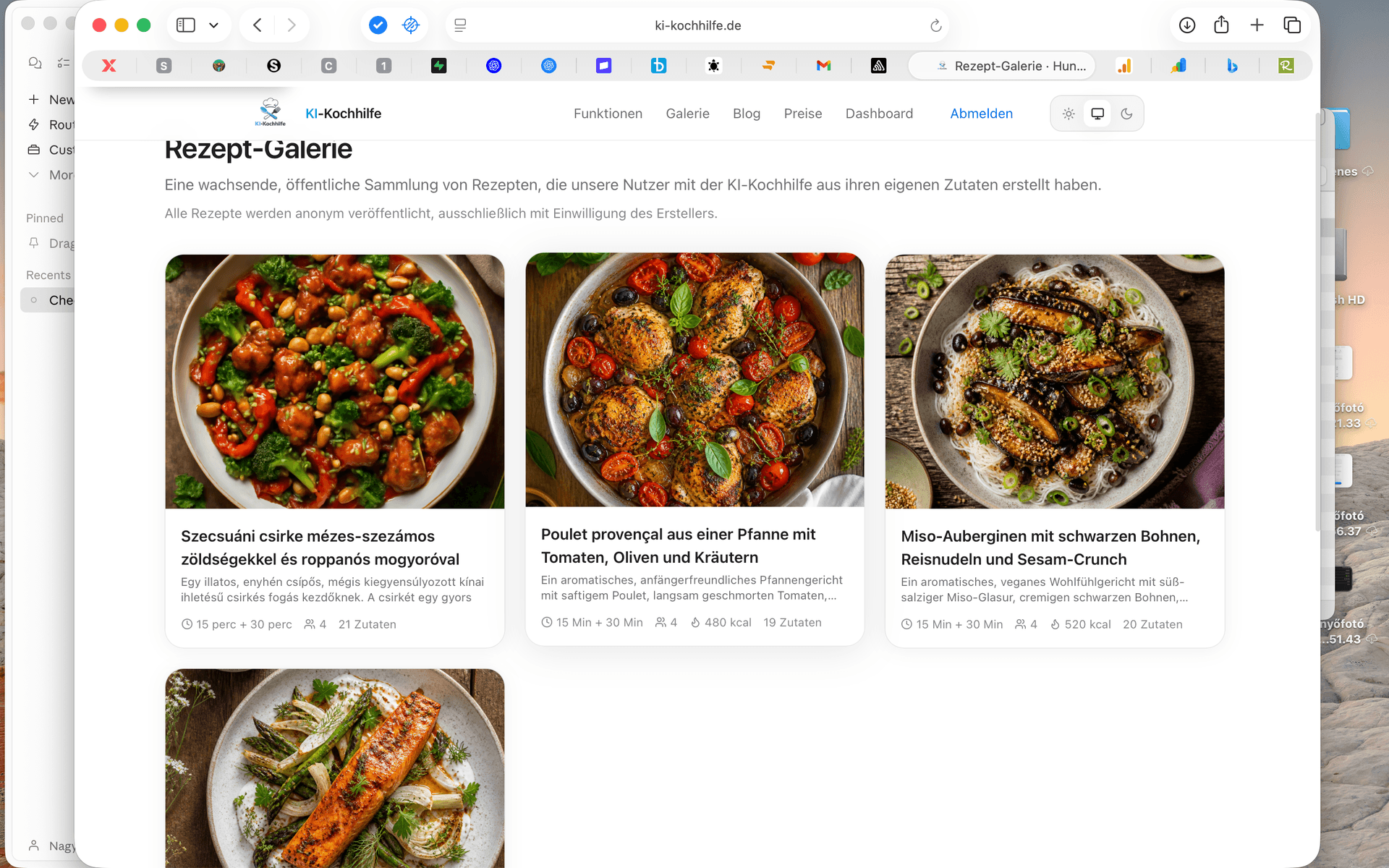Select the Che recent item in background sidebar
1389x868 pixels.
click(48, 300)
